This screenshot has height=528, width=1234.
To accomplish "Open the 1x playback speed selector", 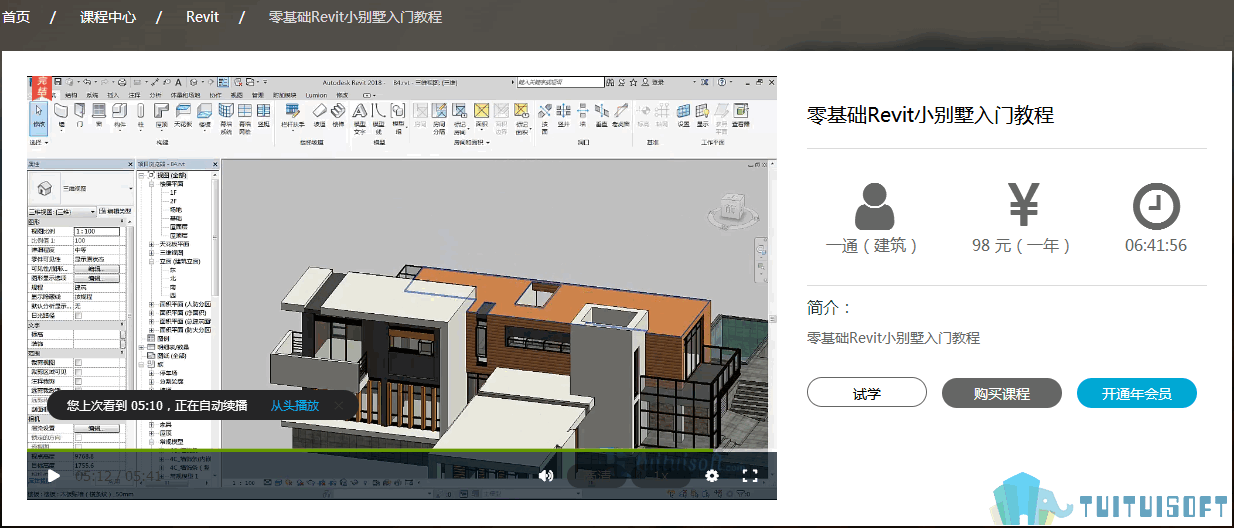I will 661,476.
